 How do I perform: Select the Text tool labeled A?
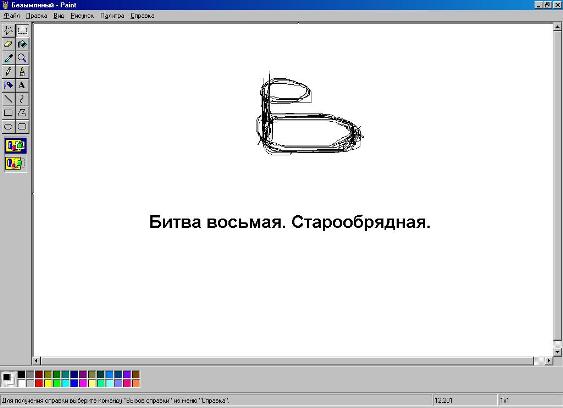pos(22,85)
